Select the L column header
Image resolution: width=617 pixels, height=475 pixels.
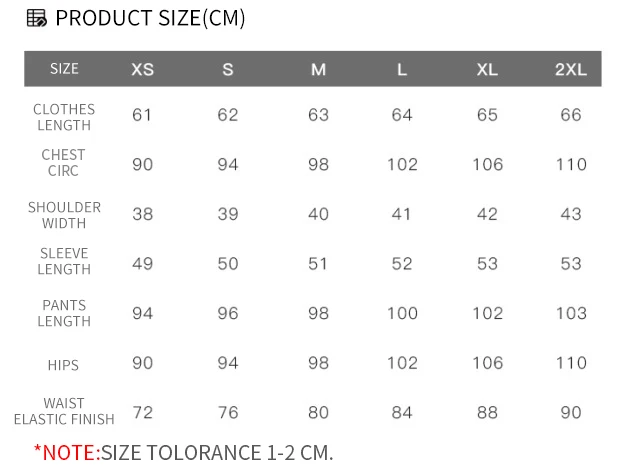pyautogui.click(x=402, y=70)
